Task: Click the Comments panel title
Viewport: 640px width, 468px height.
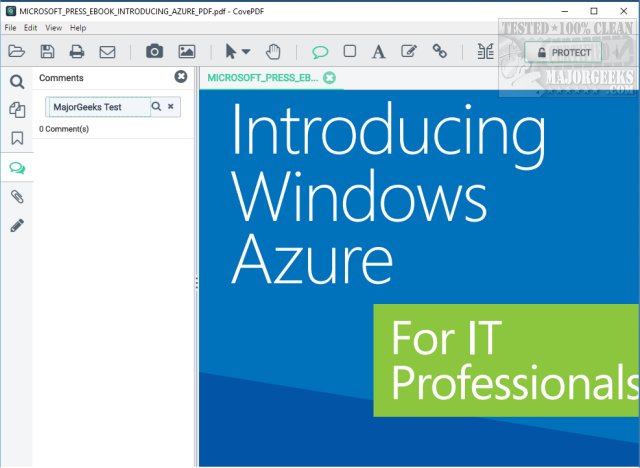Action: 61,78
